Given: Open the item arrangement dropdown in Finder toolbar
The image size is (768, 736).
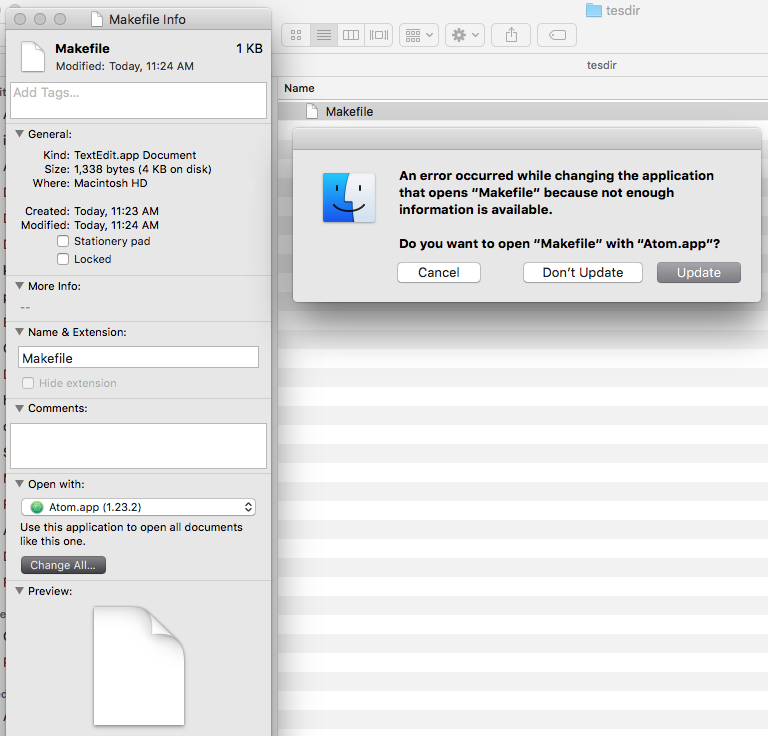Looking at the screenshot, I should (x=419, y=35).
